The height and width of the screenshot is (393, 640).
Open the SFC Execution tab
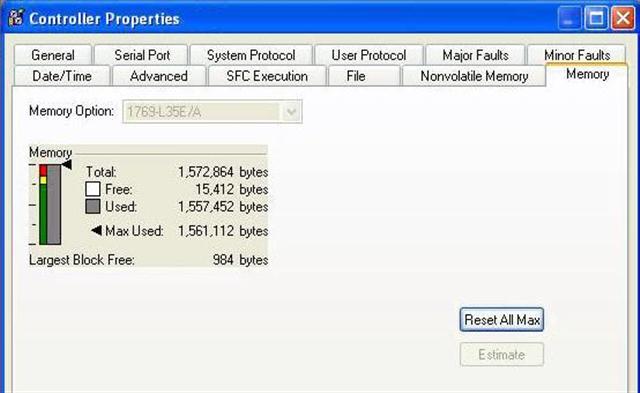tap(267, 76)
